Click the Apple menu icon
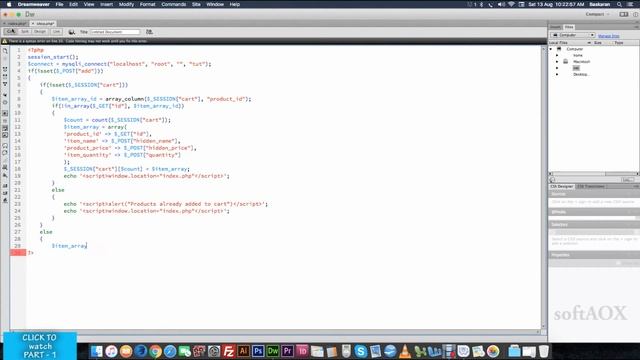Viewport: 640px width, 360px height. tap(9, 4)
